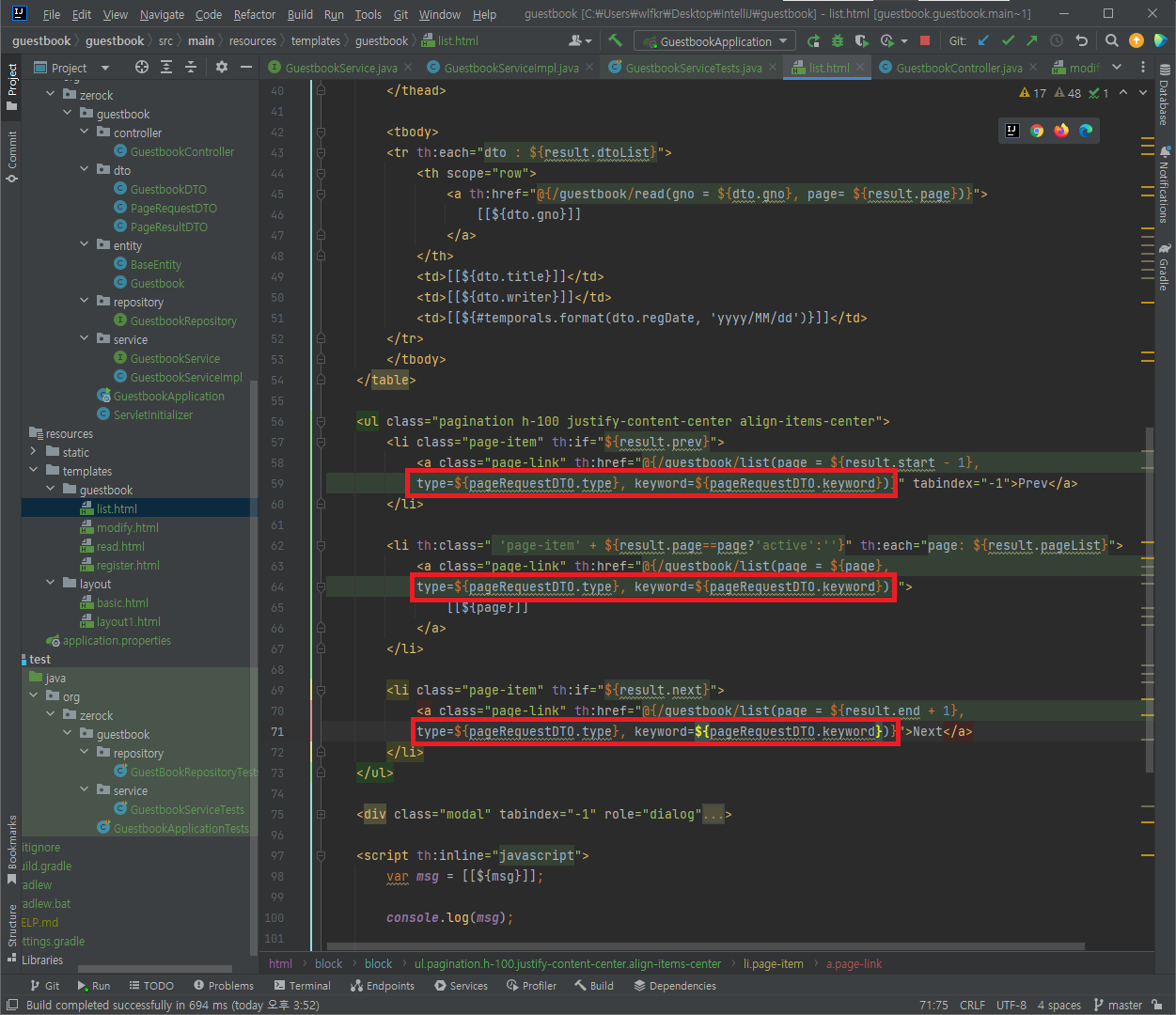Image resolution: width=1176 pixels, height=1015 pixels.
Task: Change CRLF line separator setting
Action: (972, 1005)
